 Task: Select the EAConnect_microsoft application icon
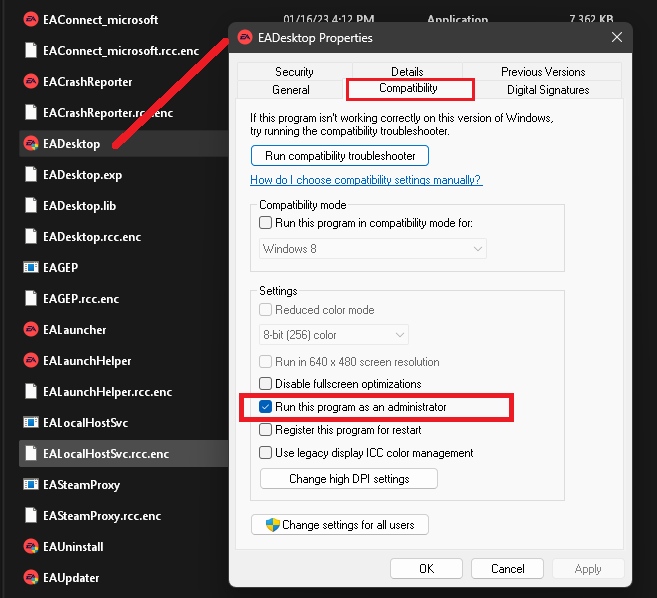[31, 19]
